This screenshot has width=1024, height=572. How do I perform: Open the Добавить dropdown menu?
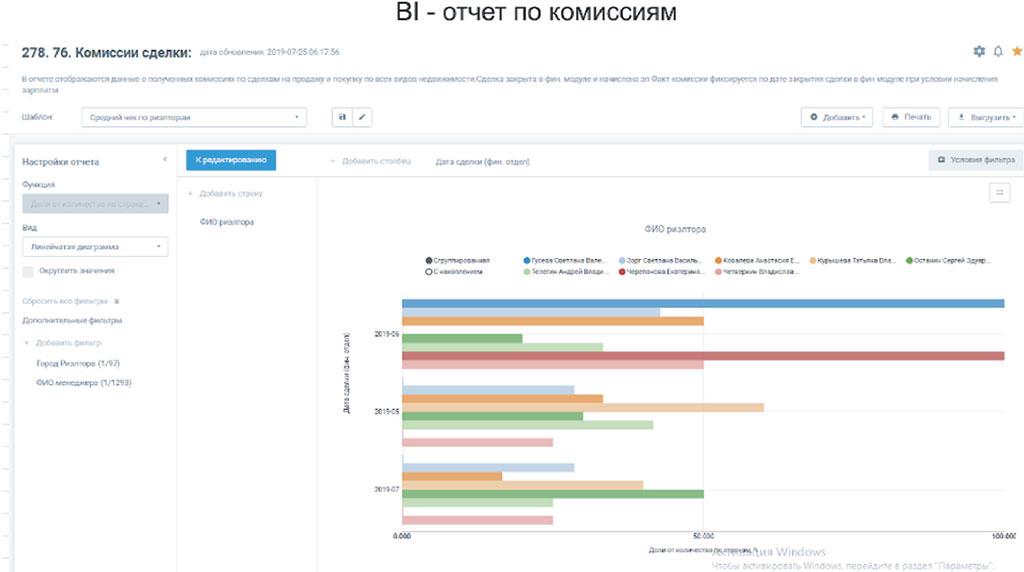tap(838, 117)
